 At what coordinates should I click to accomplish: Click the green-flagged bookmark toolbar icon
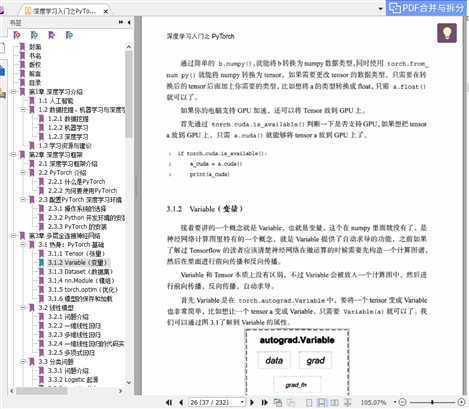(34, 35)
